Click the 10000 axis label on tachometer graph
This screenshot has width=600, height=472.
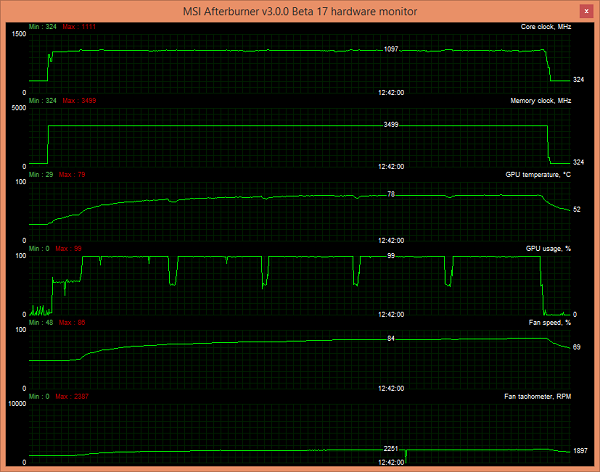(16, 405)
